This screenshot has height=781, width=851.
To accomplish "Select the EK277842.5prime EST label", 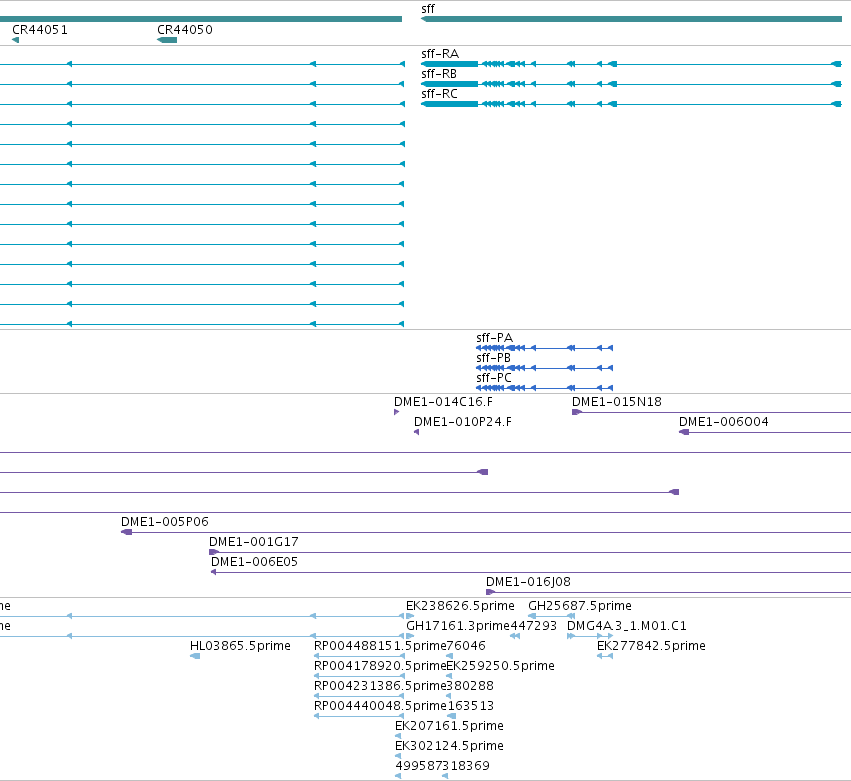I will click(651, 646).
